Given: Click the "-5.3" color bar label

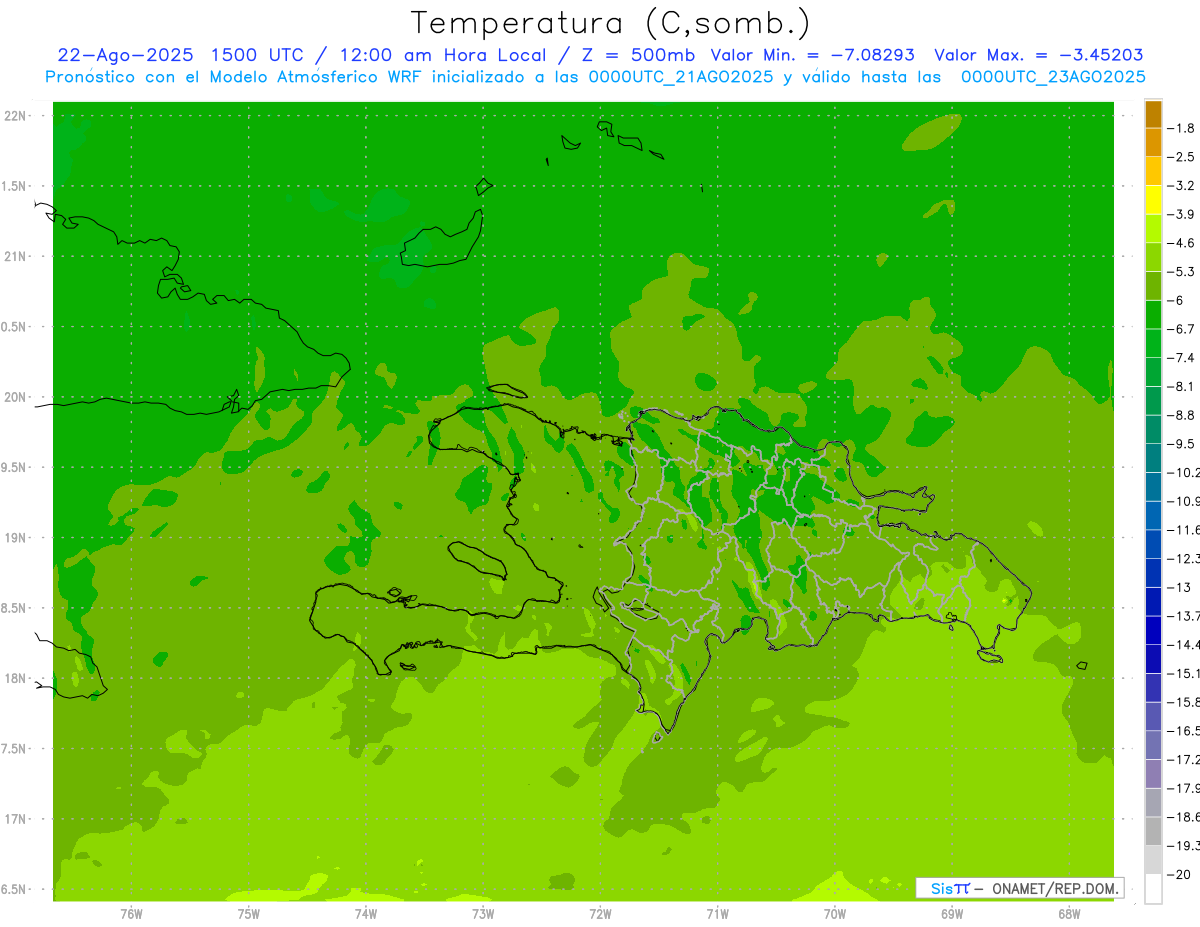Looking at the screenshot, I should [x=1183, y=272].
